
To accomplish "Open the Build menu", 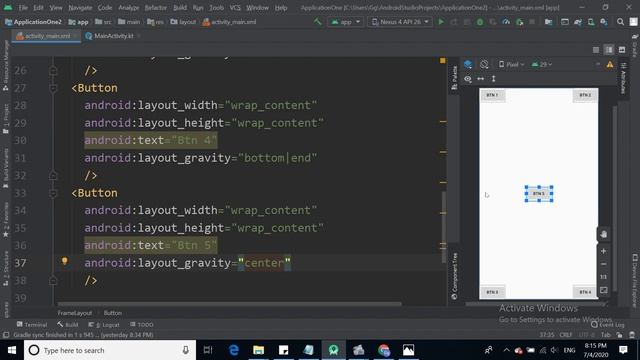I will tap(180, 8).
